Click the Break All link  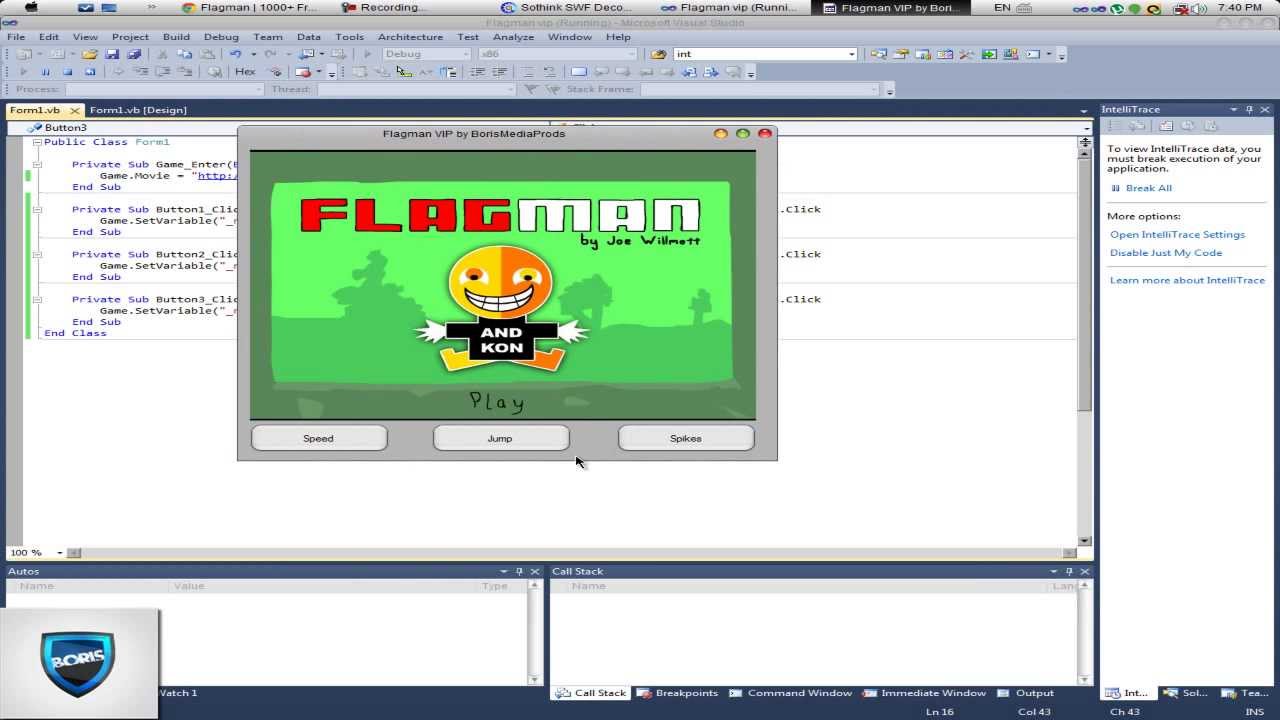(x=1148, y=188)
